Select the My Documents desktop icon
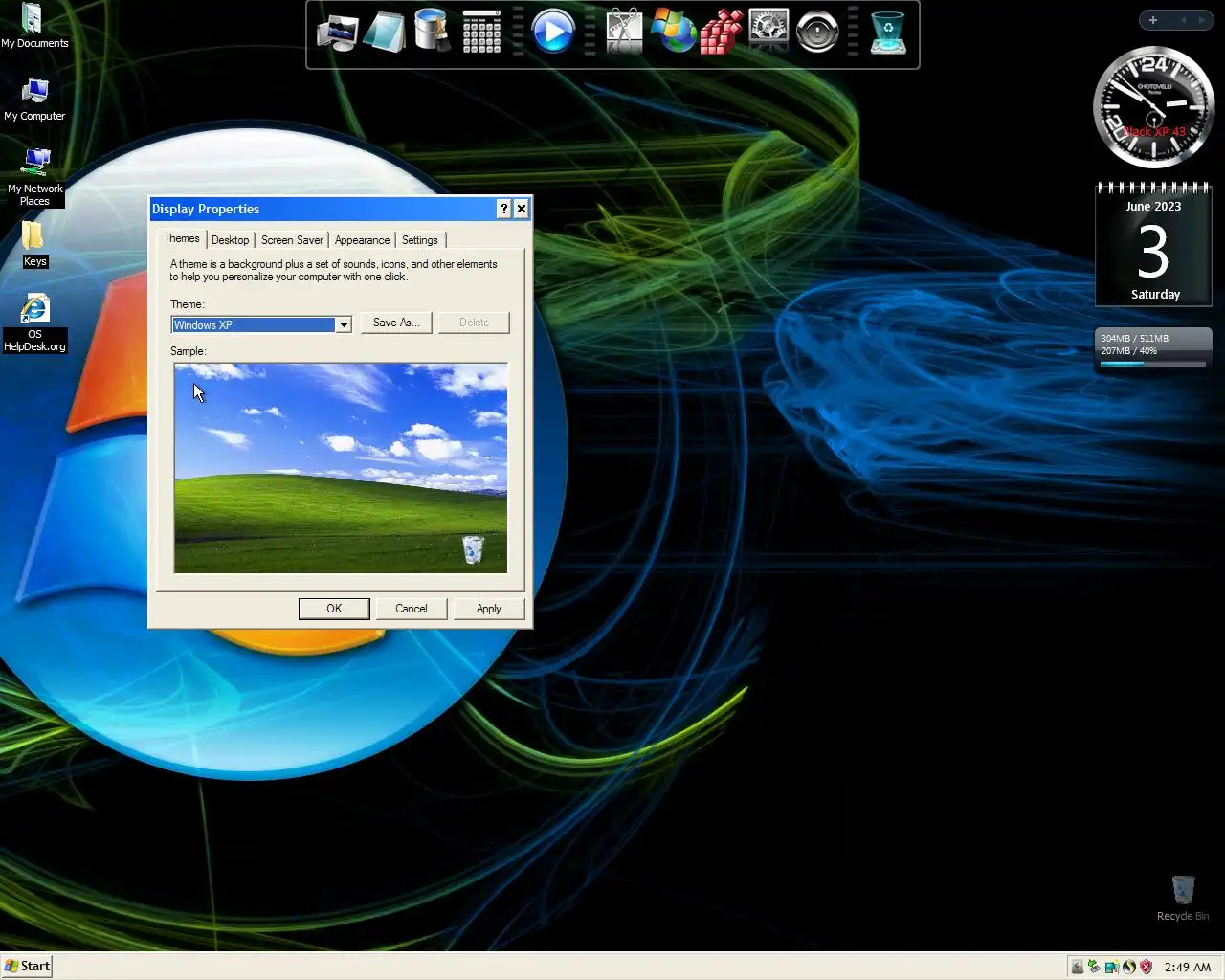1225x980 pixels. (x=34, y=27)
